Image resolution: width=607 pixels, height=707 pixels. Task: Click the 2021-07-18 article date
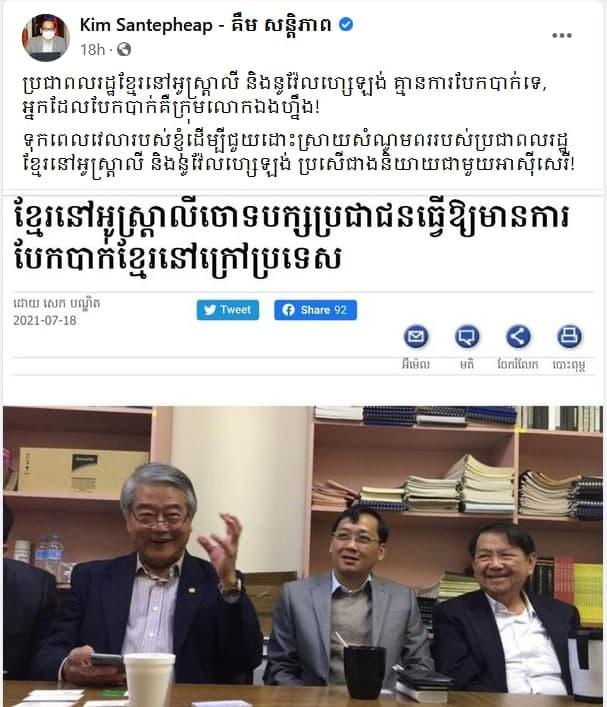click(x=45, y=321)
